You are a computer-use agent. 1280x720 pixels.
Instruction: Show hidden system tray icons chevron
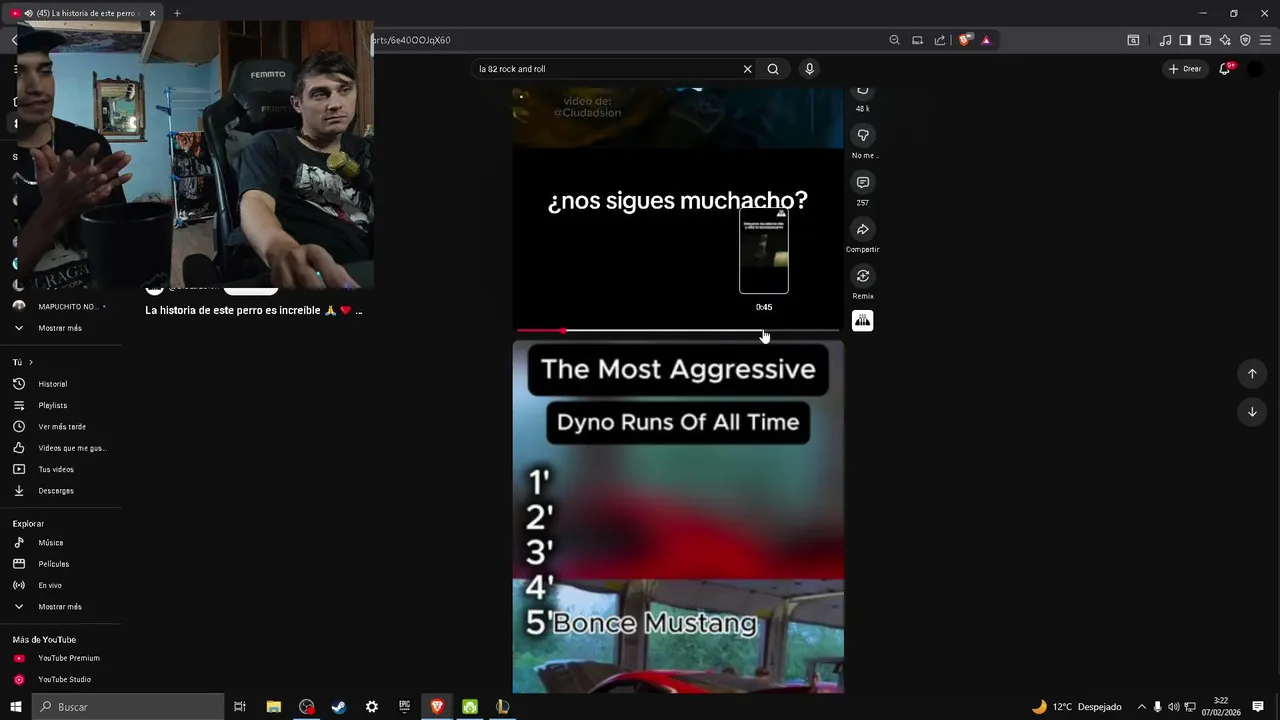pyautogui.click(x=1141, y=707)
